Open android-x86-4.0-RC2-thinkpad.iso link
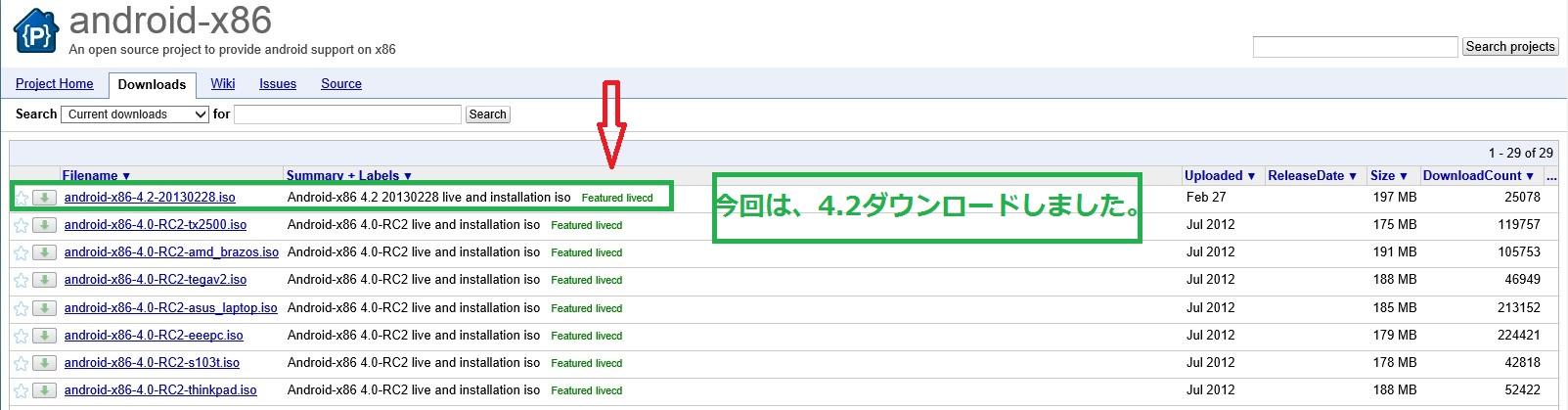 pos(160,390)
